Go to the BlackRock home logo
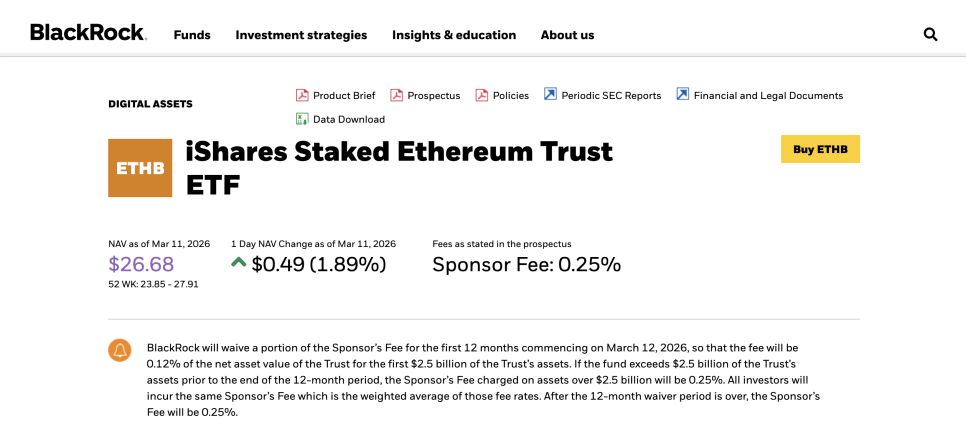Viewport: 966px width, 435px height. coord(88,33)
